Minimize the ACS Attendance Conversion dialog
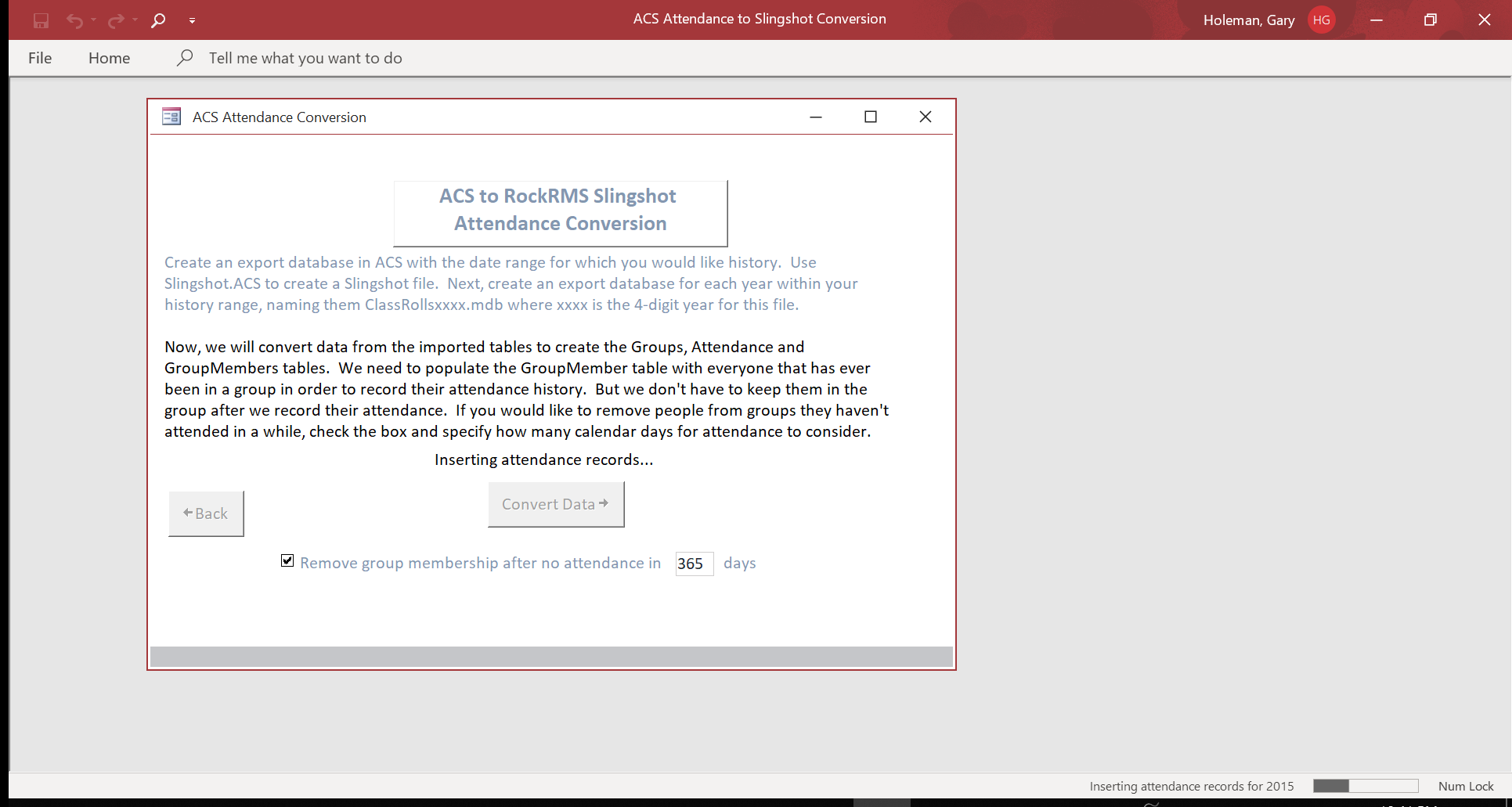1512x807 pixels. pos(816,117)
